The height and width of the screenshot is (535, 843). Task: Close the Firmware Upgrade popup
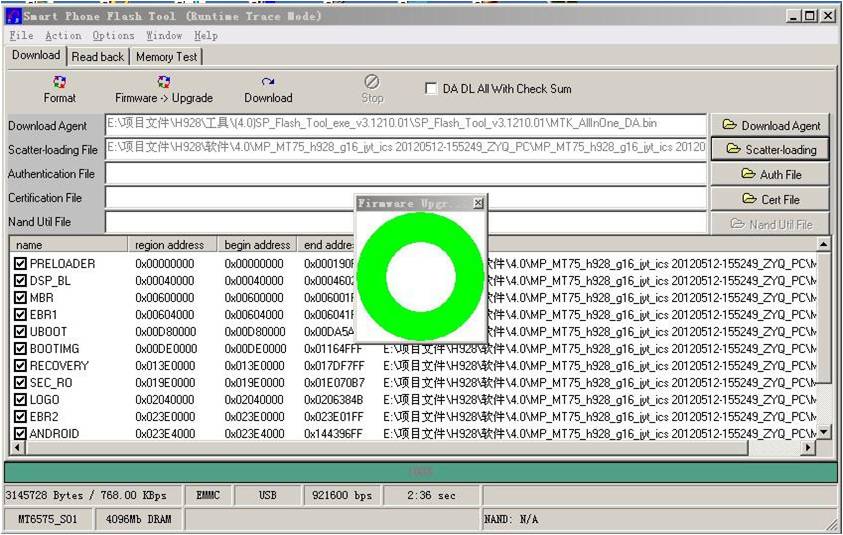tap(478, 203)
